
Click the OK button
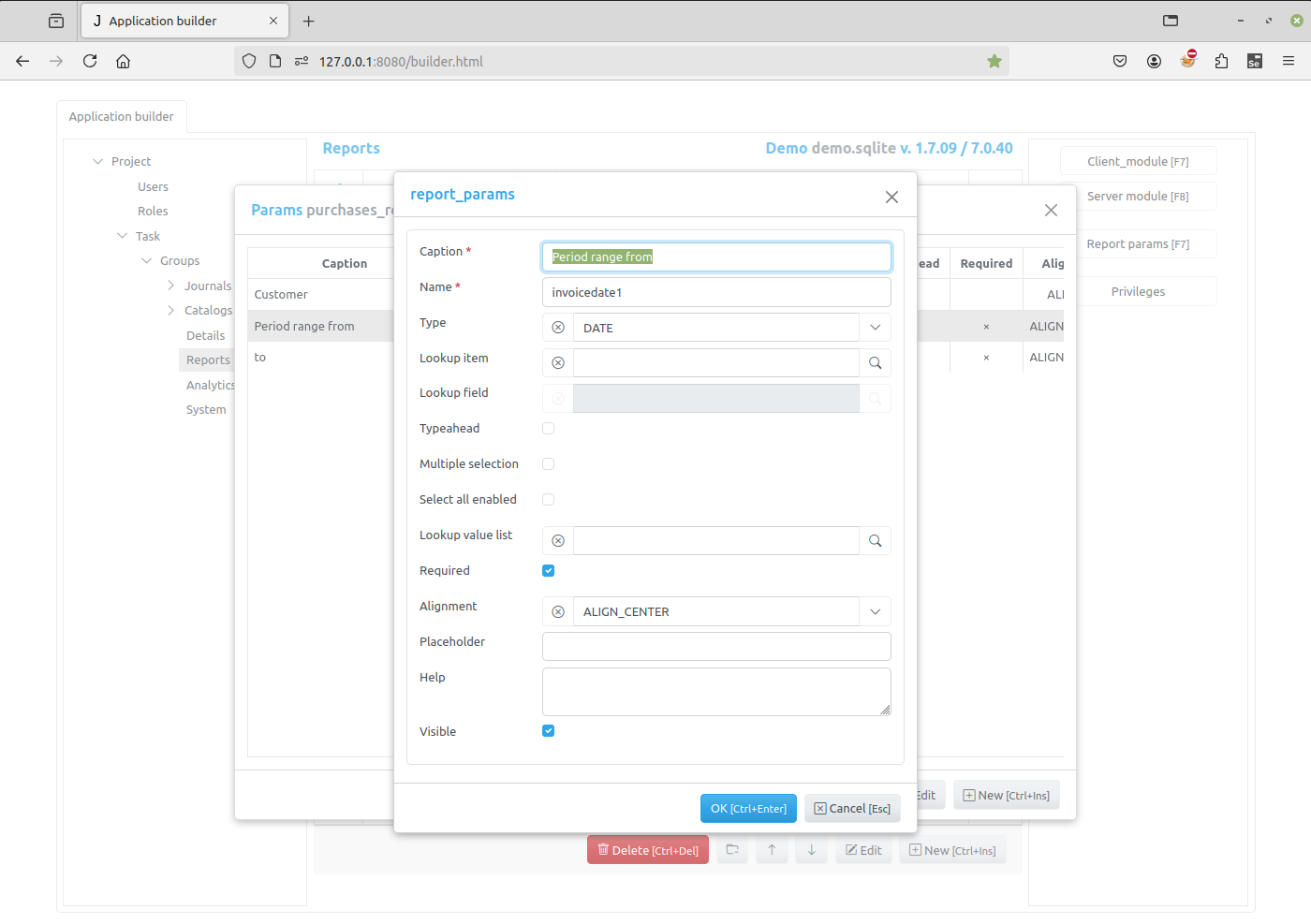tap(748, 809)
